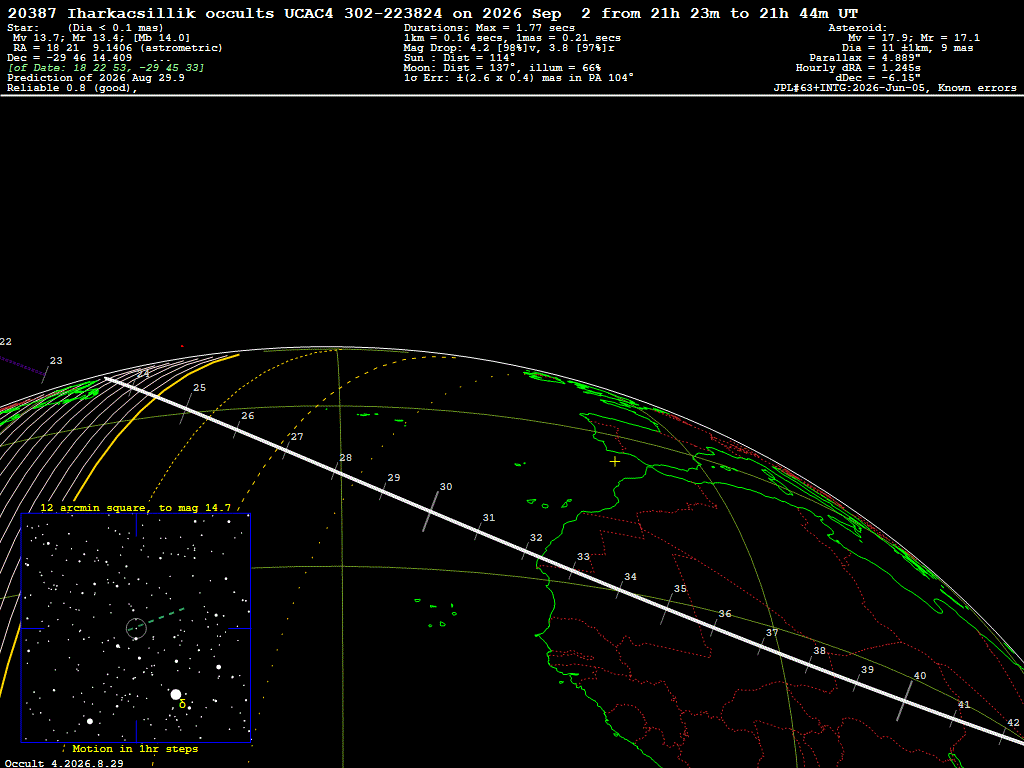Click the 'Reliable 0.8 (good)' text

pos(72,88)
